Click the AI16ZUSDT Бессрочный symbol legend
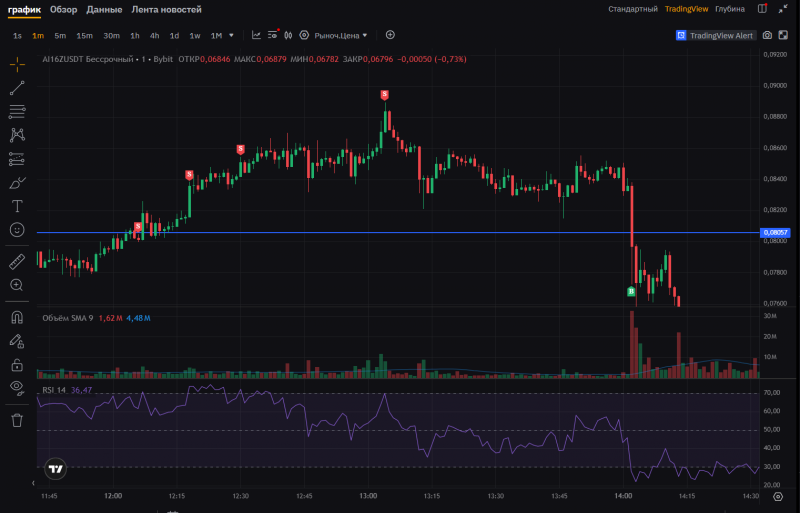 point(107,59)
